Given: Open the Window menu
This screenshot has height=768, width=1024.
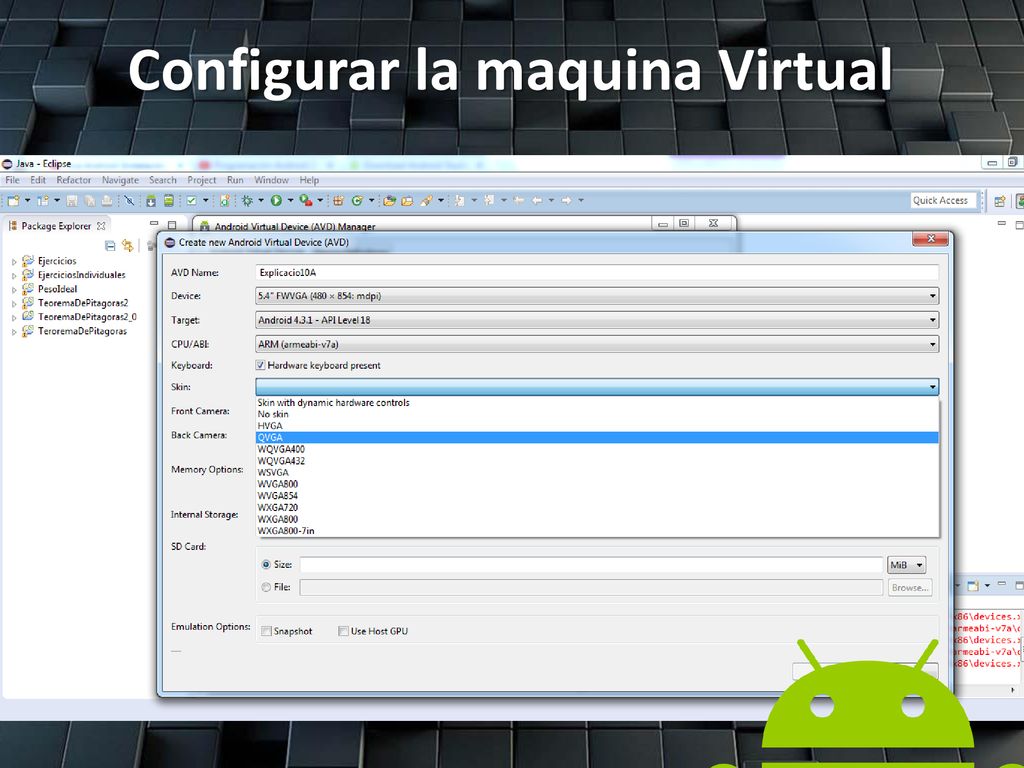Looking at the screenshot, I should (271, 180).
